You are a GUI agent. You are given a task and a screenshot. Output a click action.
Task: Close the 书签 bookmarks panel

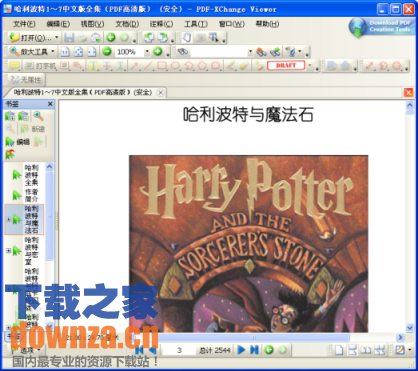point(50,104)
